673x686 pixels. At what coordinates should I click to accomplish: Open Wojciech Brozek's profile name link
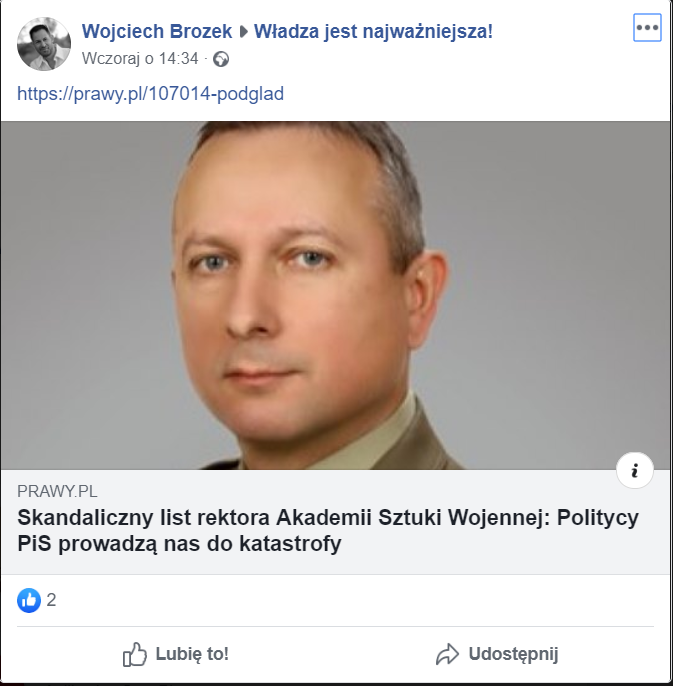[x=157, y=31]
